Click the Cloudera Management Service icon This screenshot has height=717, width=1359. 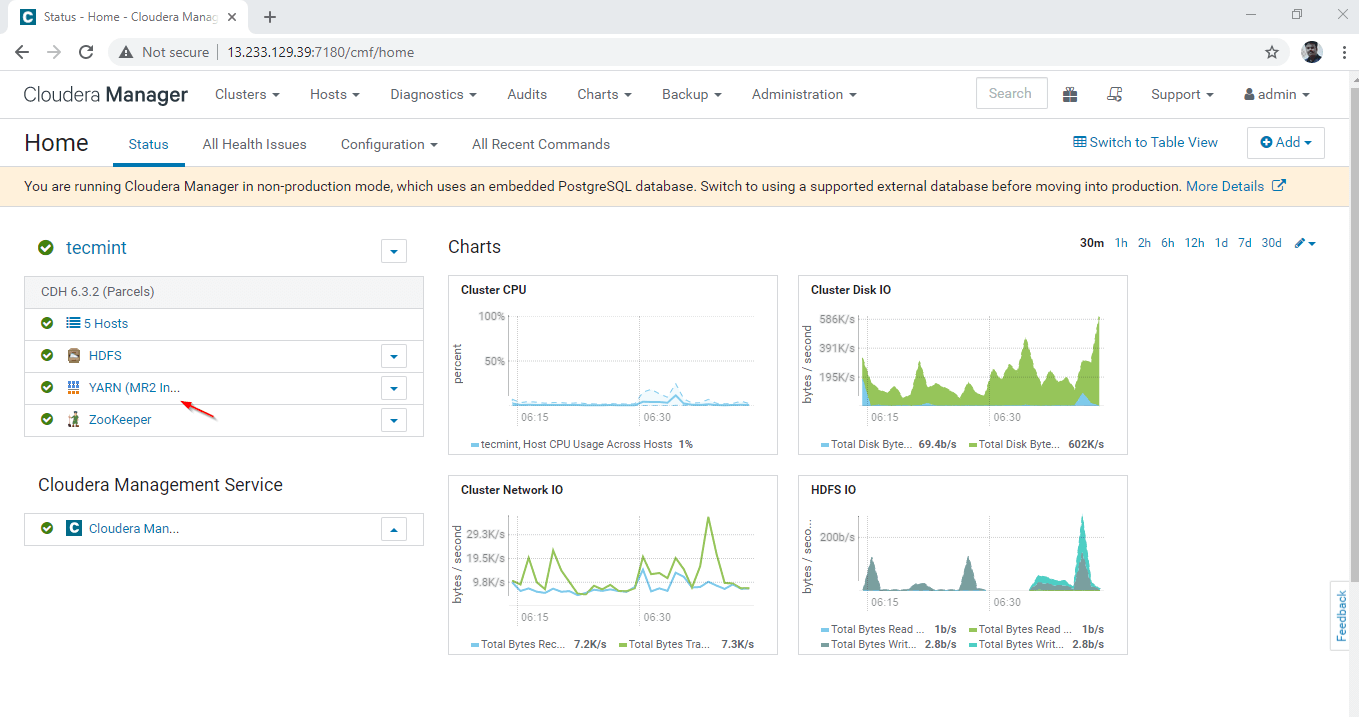coord(73,528)
